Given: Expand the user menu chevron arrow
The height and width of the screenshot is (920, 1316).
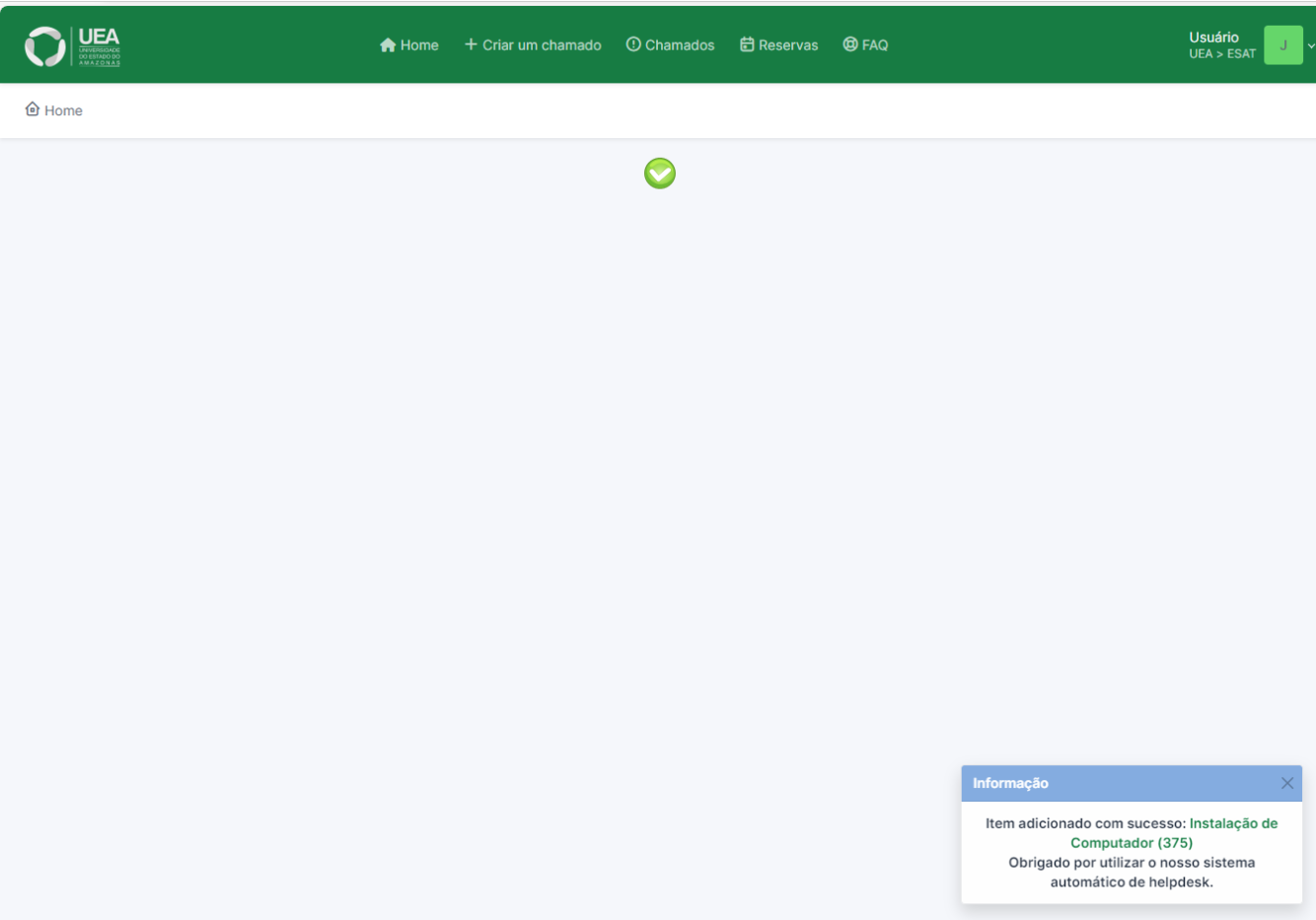Looking at the screenshot, I should [x=1310, y=45].
